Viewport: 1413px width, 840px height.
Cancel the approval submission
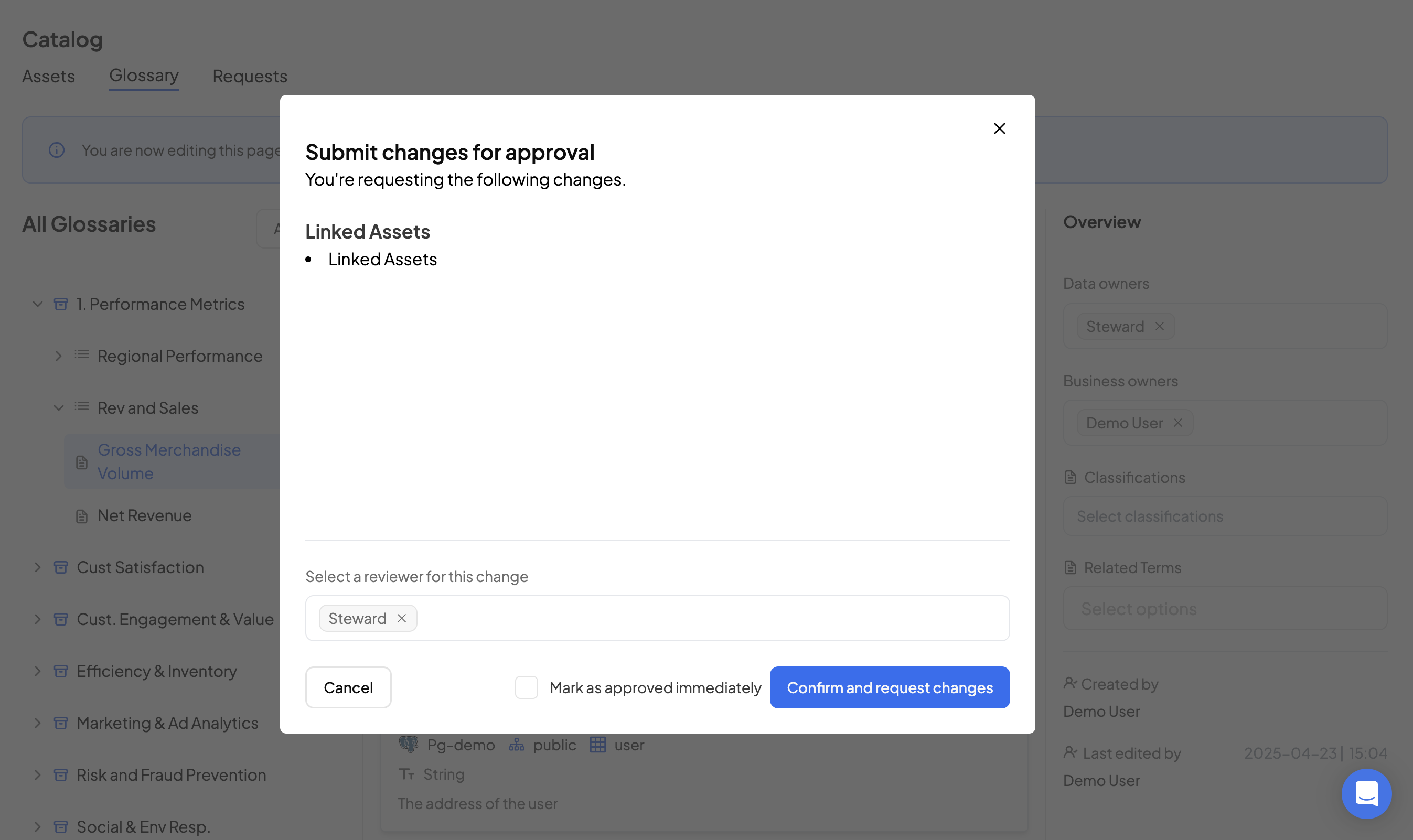pos(348,687)
